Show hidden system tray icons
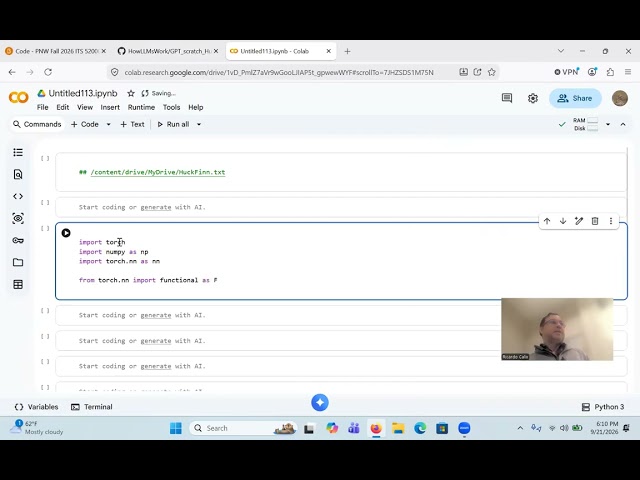The image size is (640, 480). pos(520,428)
